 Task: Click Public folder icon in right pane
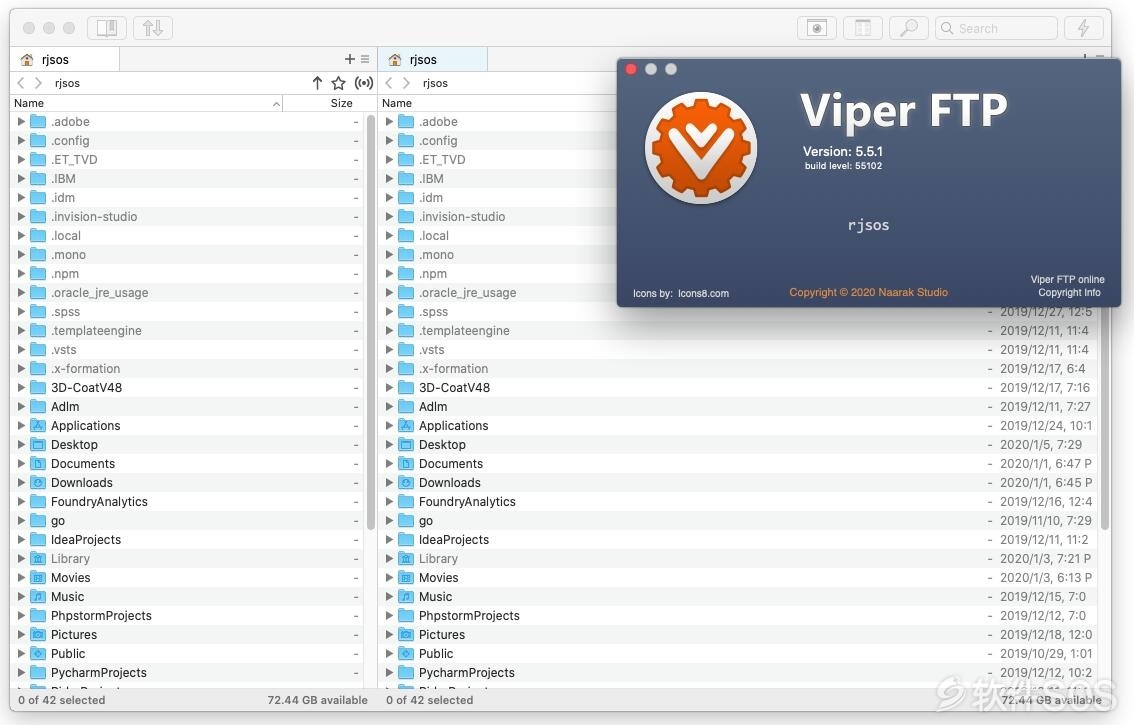coord(406,653)
